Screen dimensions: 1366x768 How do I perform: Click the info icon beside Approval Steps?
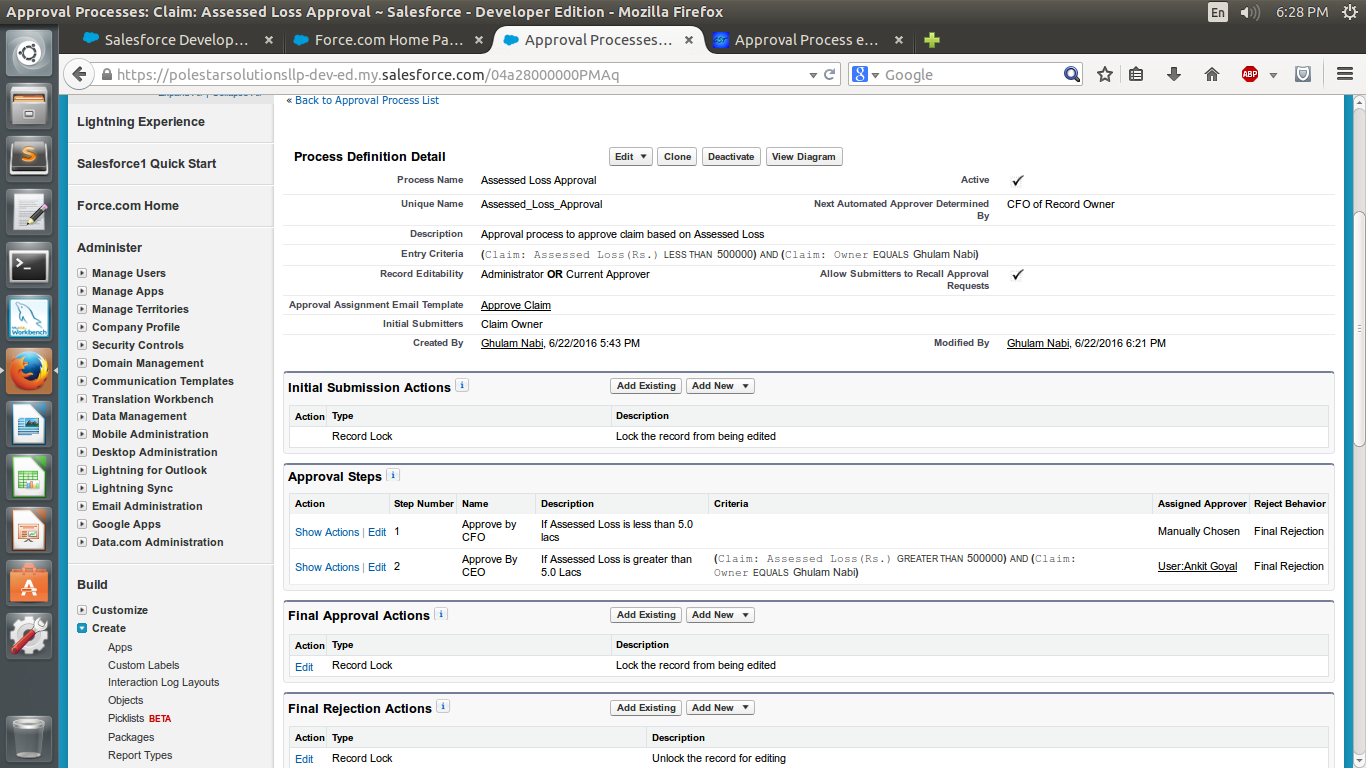tap(393, 476)
